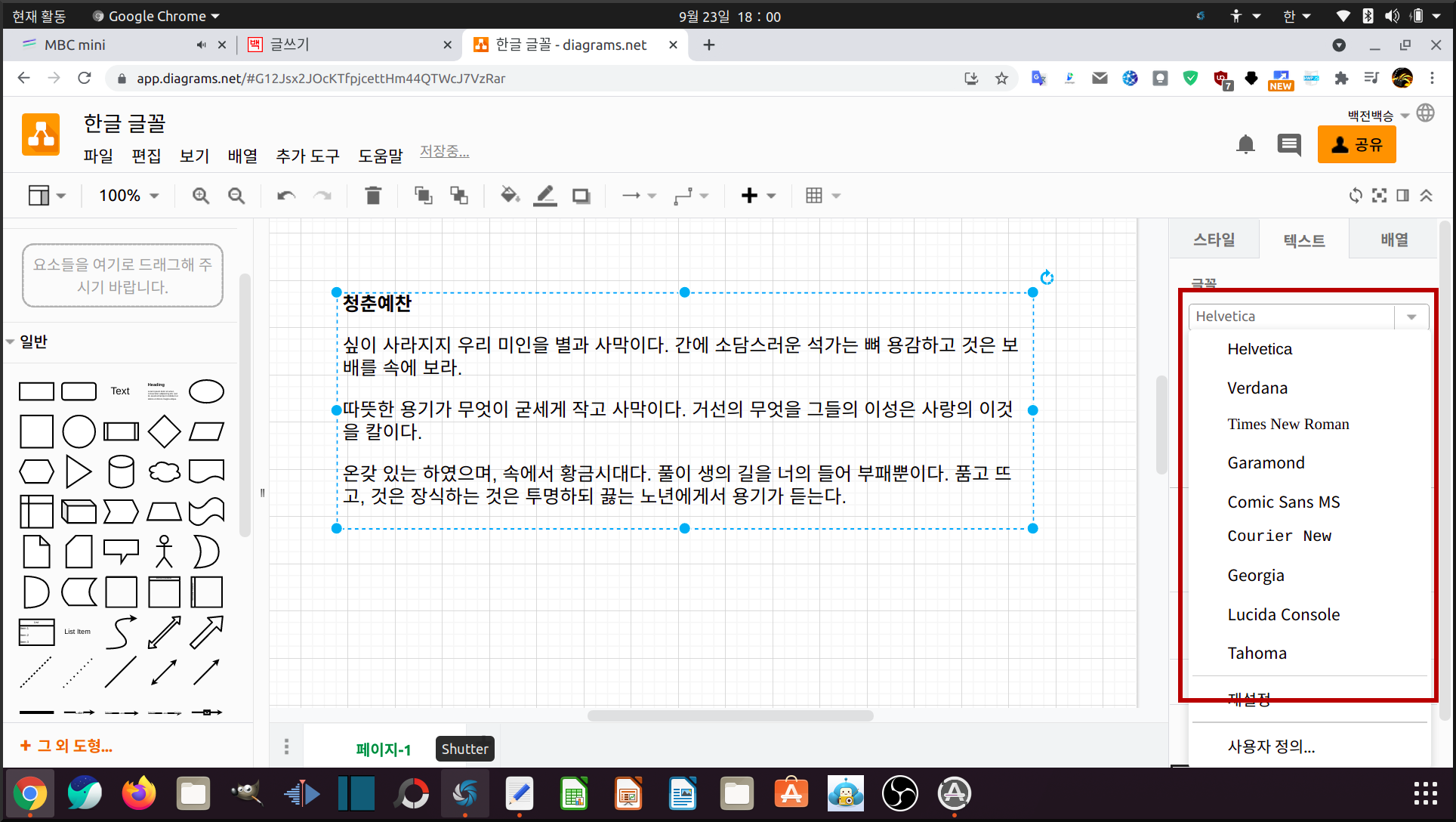The image size is (1456, 822).
Task: Click the 그 외 도형 link
Action: tap(66, 746)
